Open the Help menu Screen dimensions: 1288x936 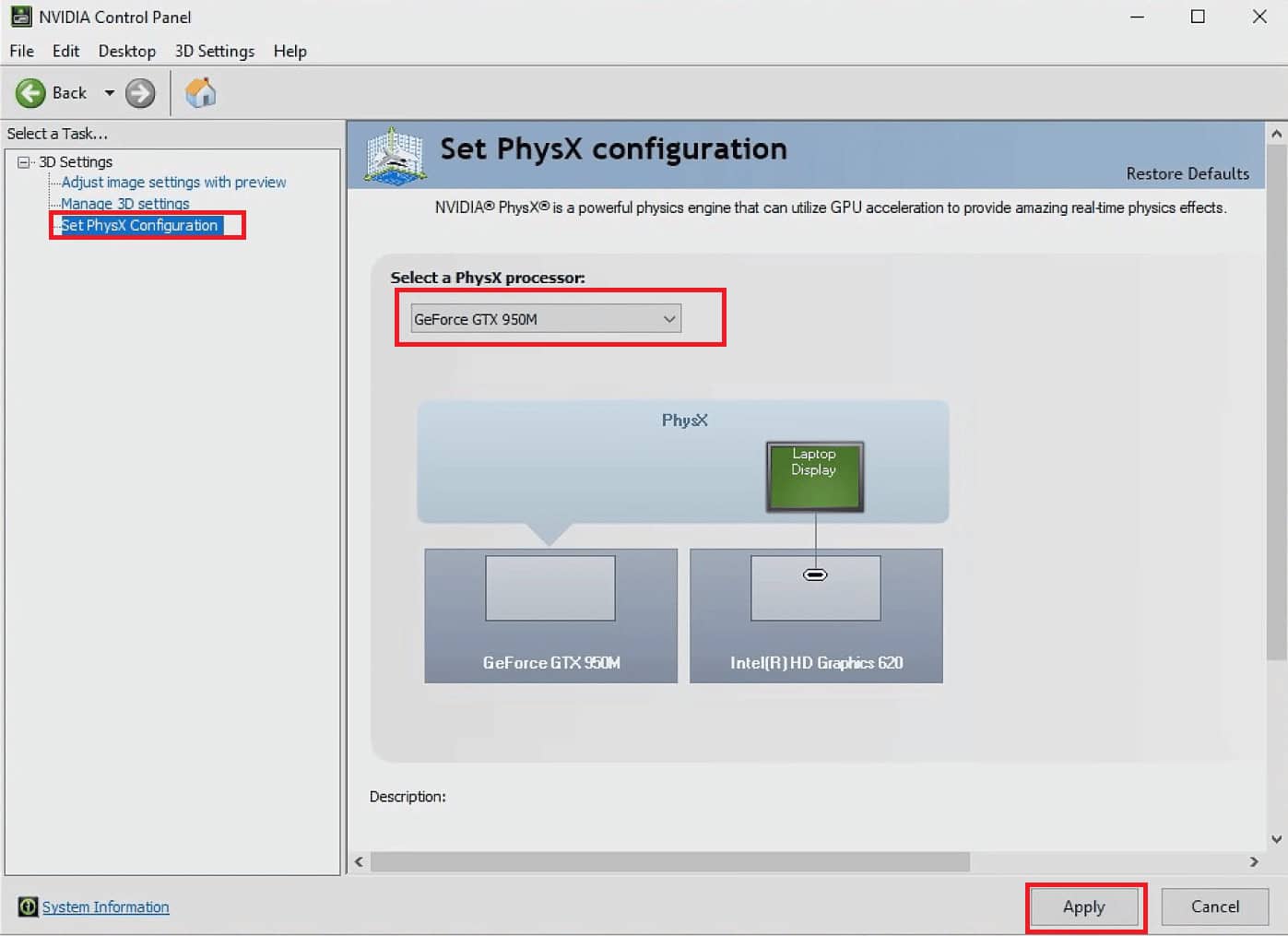(x=290, y=51)
